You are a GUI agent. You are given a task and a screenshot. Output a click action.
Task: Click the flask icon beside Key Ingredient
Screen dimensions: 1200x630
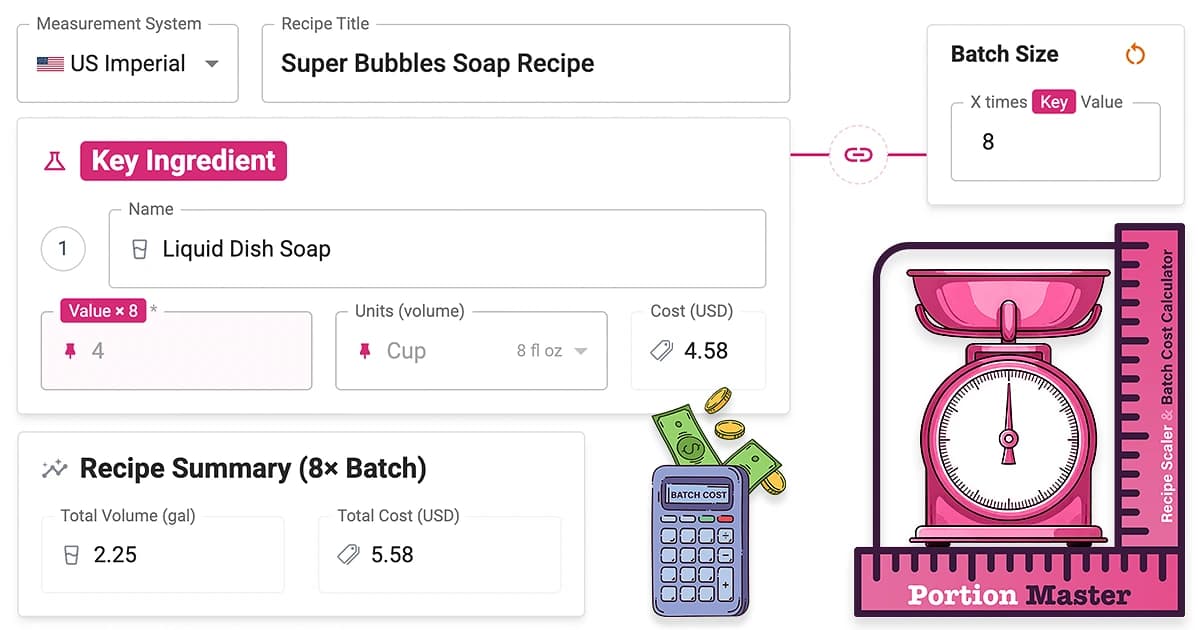[55, 160]
